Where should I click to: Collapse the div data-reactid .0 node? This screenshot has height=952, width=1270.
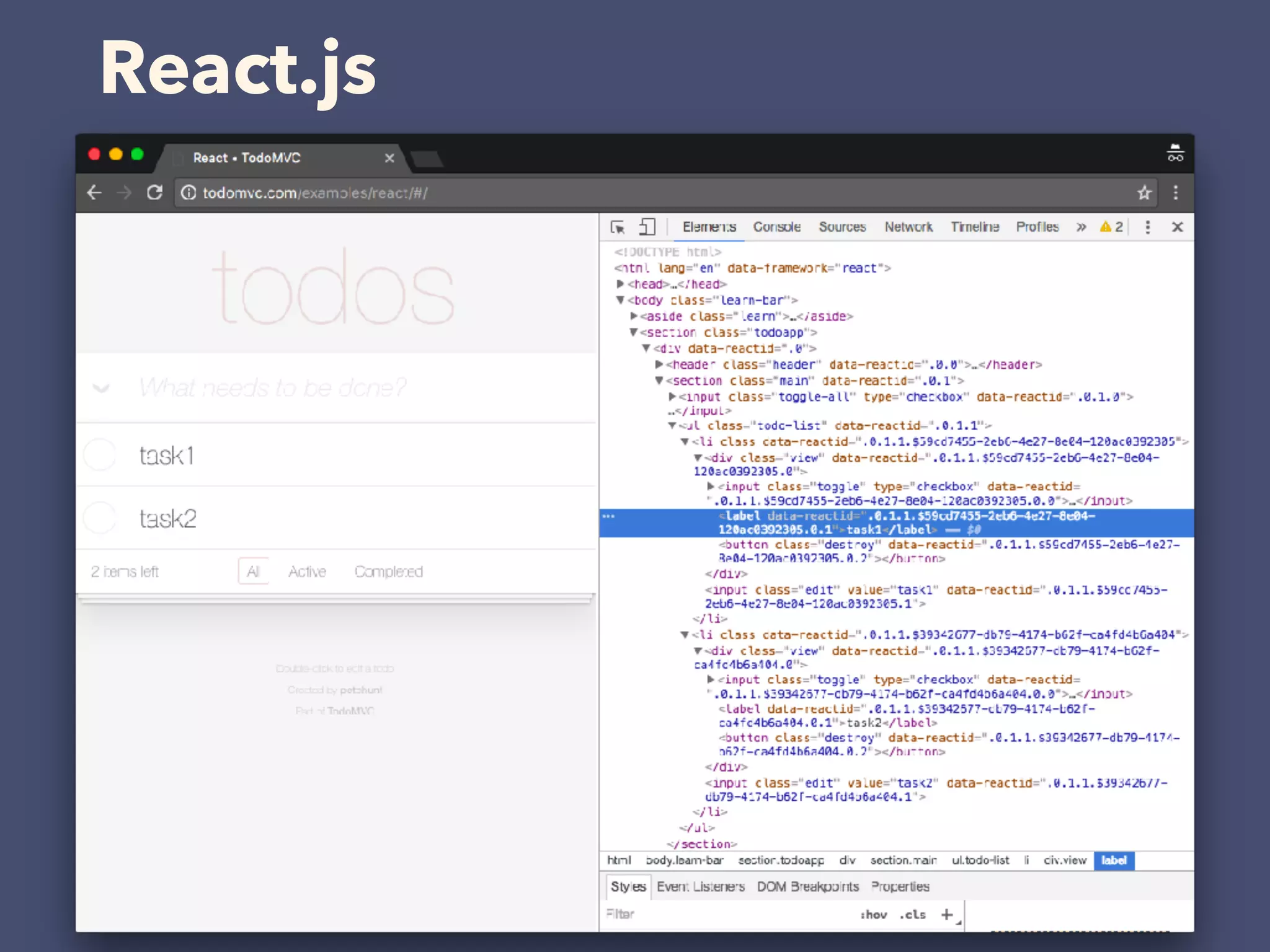(x=646, y=348)
